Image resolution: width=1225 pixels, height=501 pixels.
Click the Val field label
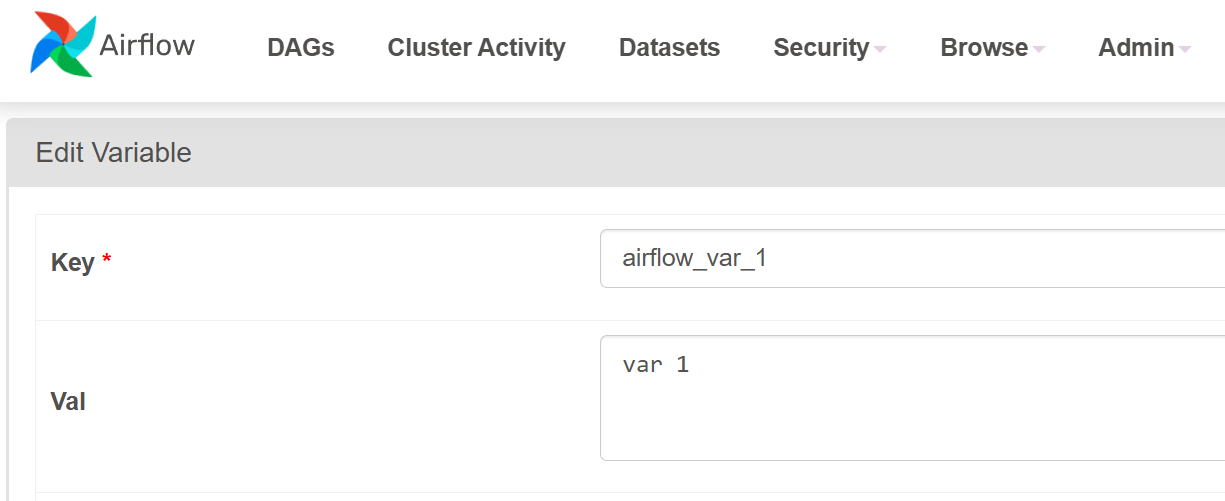[x=68, y=402]
